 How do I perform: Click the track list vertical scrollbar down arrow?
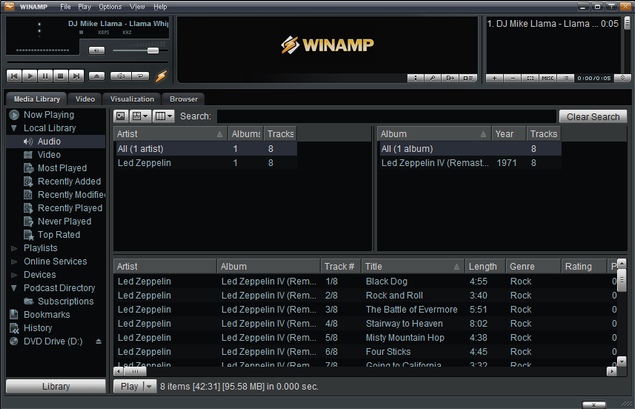pos(621,360)
